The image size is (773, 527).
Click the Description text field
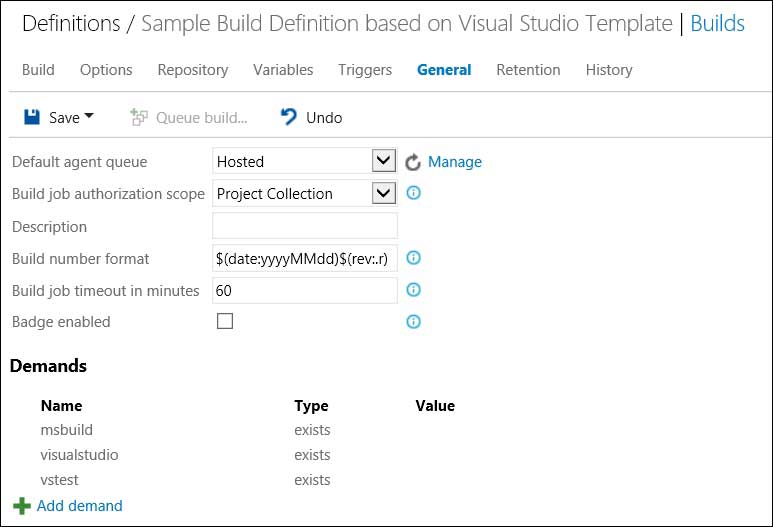pos(305,226)
